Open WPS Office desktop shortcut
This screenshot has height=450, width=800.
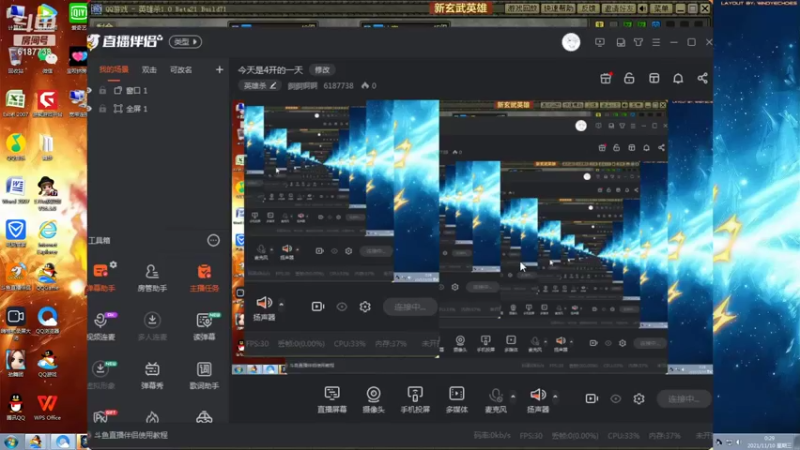point(47,407)
